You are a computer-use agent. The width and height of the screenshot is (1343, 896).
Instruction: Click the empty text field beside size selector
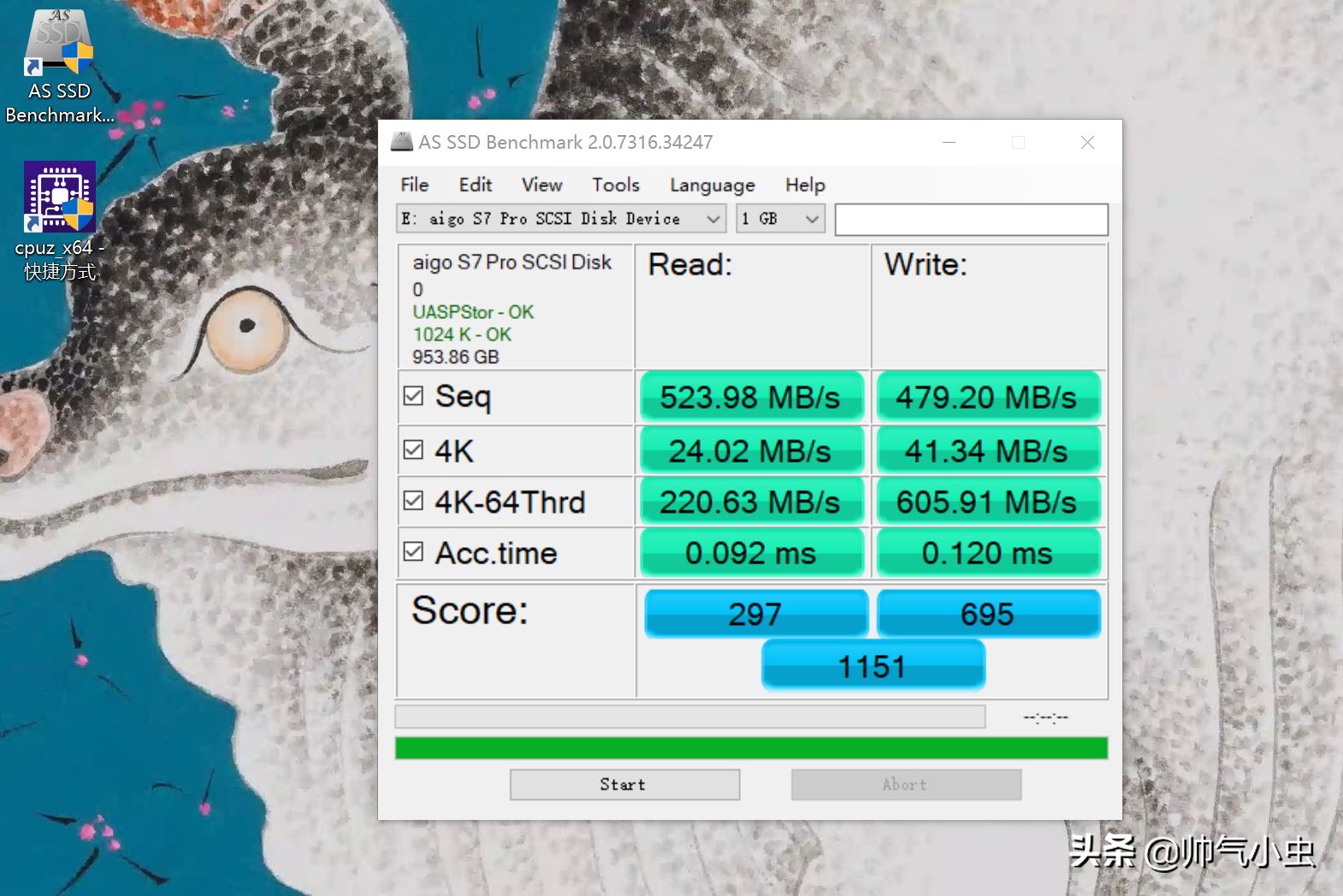point(972,220)
